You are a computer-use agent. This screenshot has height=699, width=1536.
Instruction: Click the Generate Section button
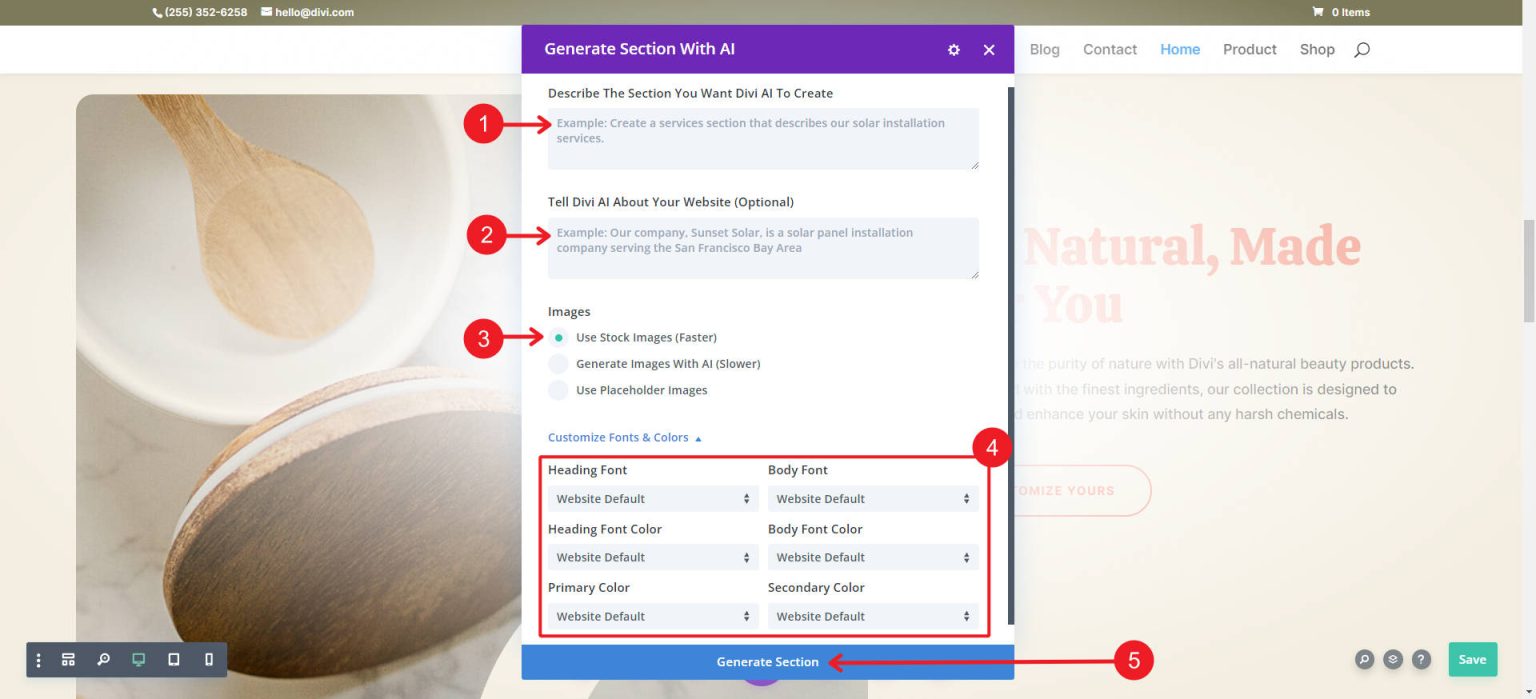point(768,661)
